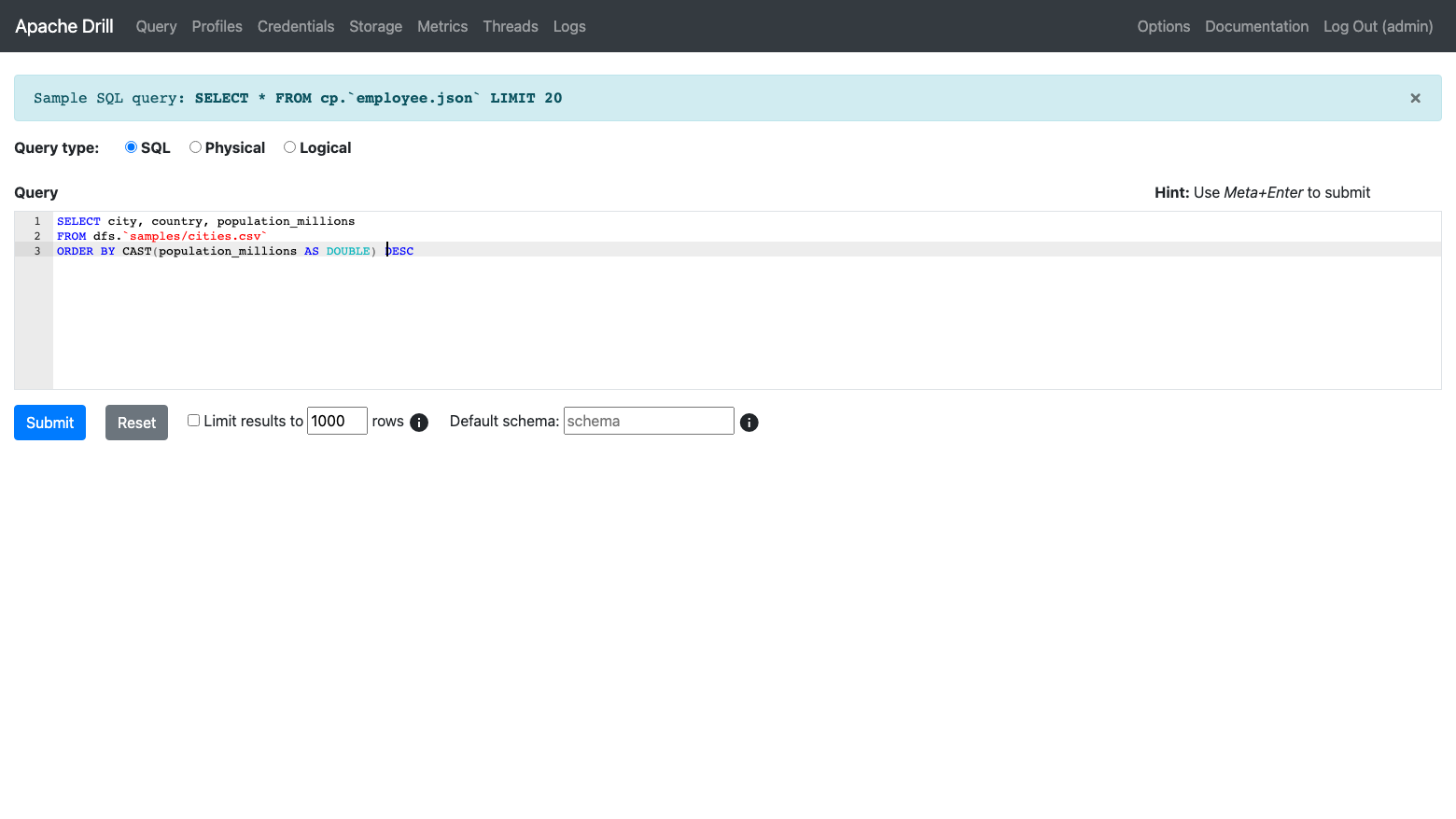Viewport: 1456px width, 819px height.
Task: Go to the Credentials page
Action: coord(296,26)
